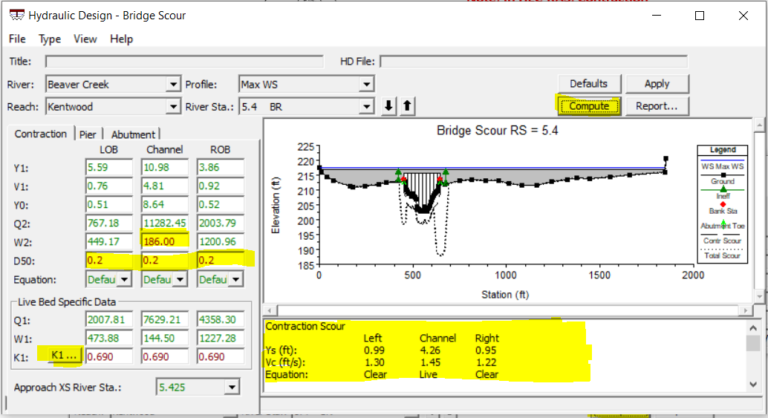Click the Bridge Scour RS = 5.4 plot title
768x418 pixels.
pyautogui.click(x=497, y=130)
